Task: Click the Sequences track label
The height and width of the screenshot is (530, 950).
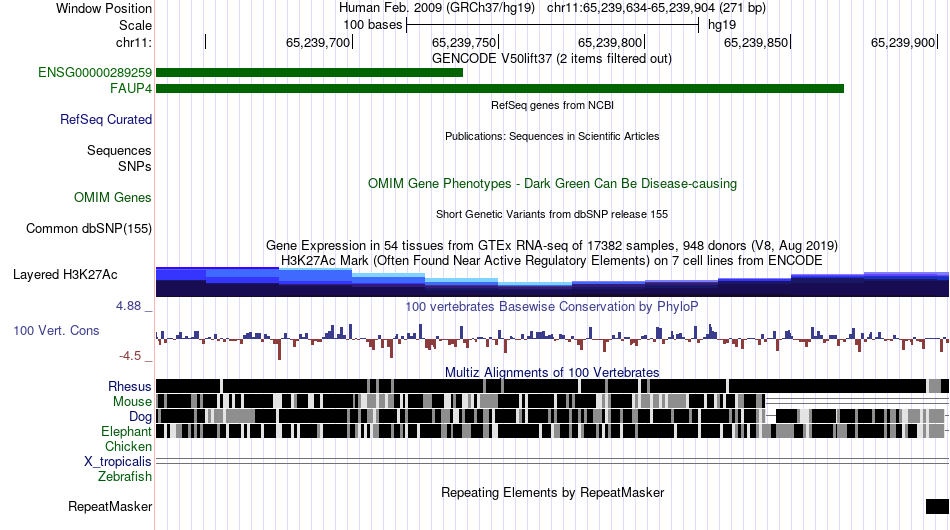Action: point(119,150)
